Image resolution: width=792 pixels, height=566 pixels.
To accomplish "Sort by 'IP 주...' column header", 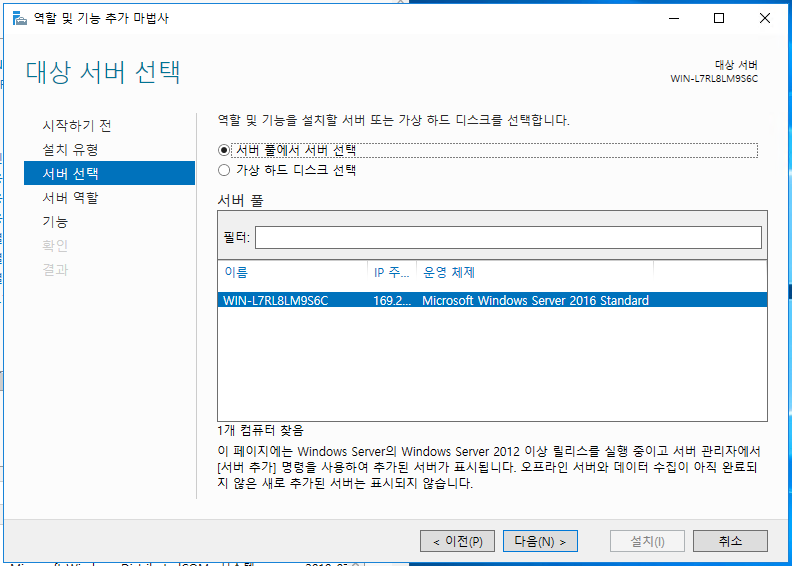I will 392,273.
